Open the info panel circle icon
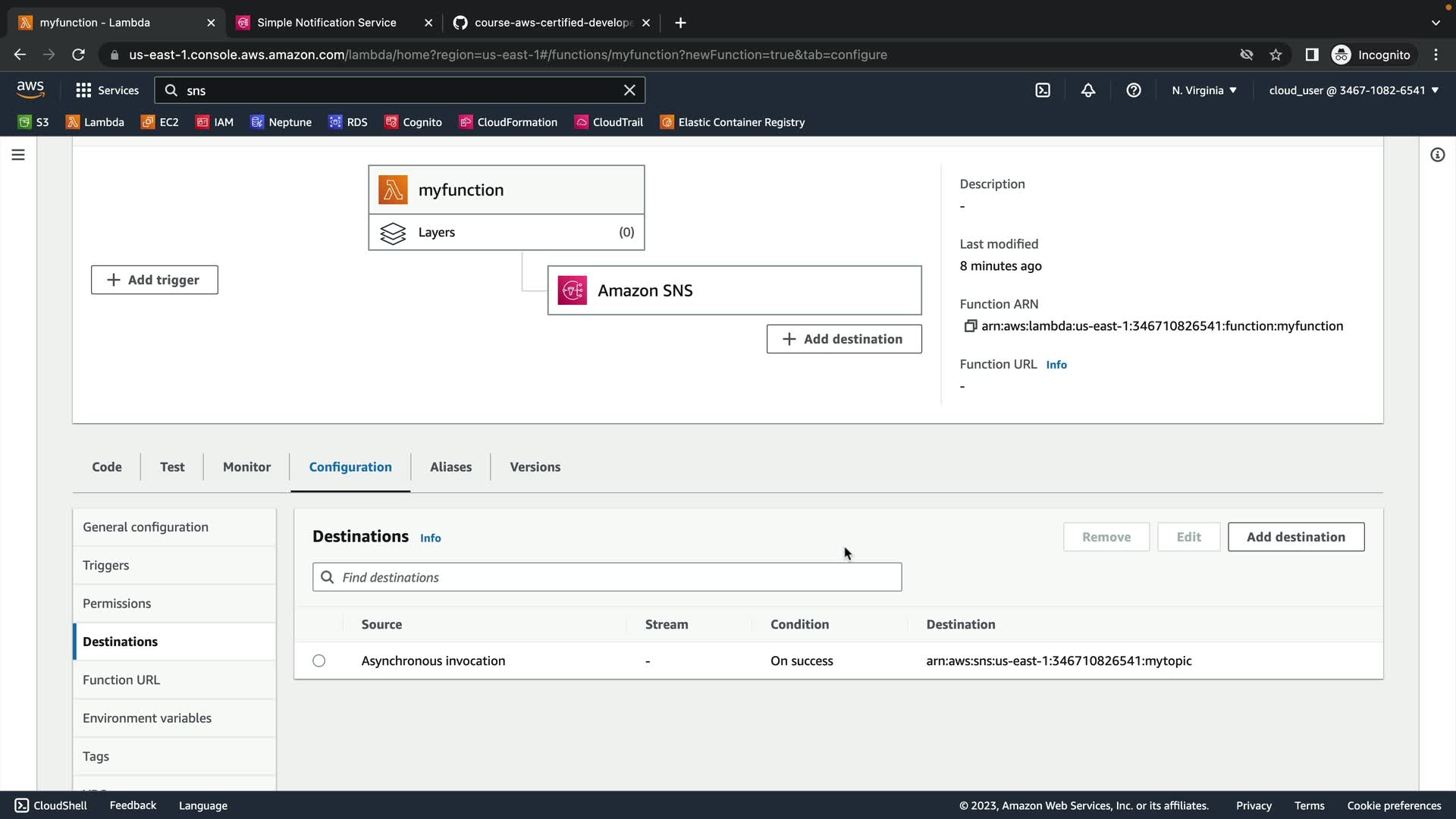The height and width of the screenshot is (819, 1456). pos(1437,155)
